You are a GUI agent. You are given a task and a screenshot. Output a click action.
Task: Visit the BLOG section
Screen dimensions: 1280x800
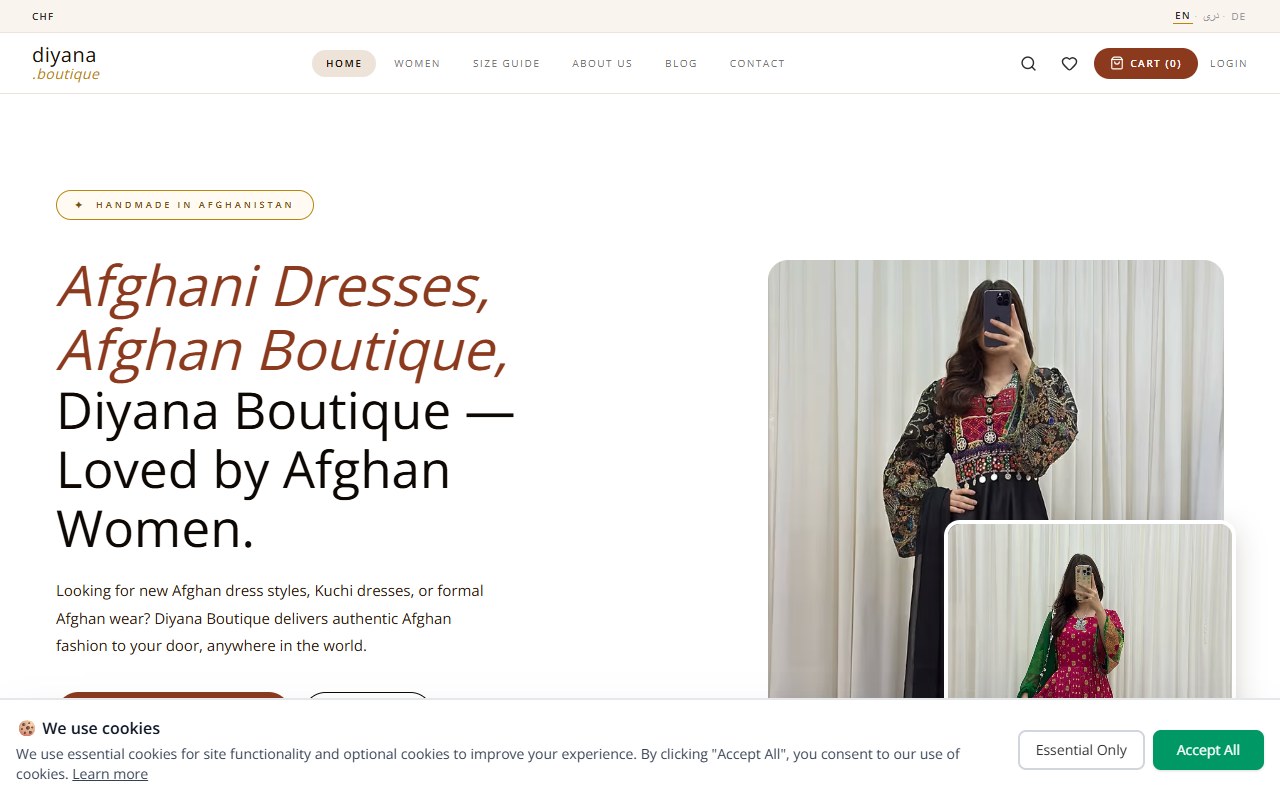coord(681,64)
